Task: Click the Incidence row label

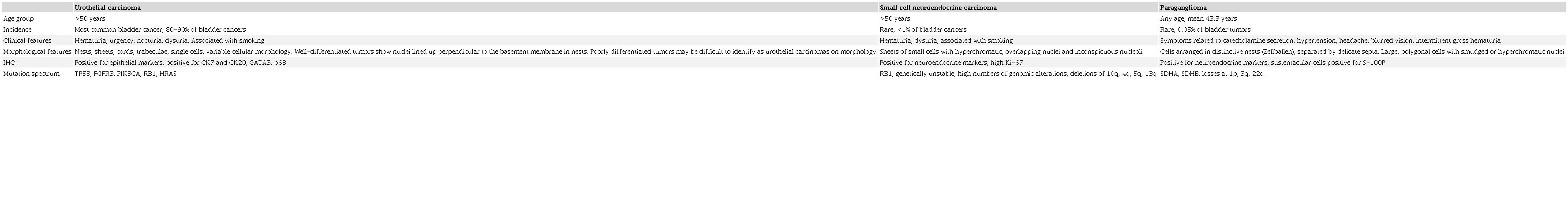Action: pos(17,30)
